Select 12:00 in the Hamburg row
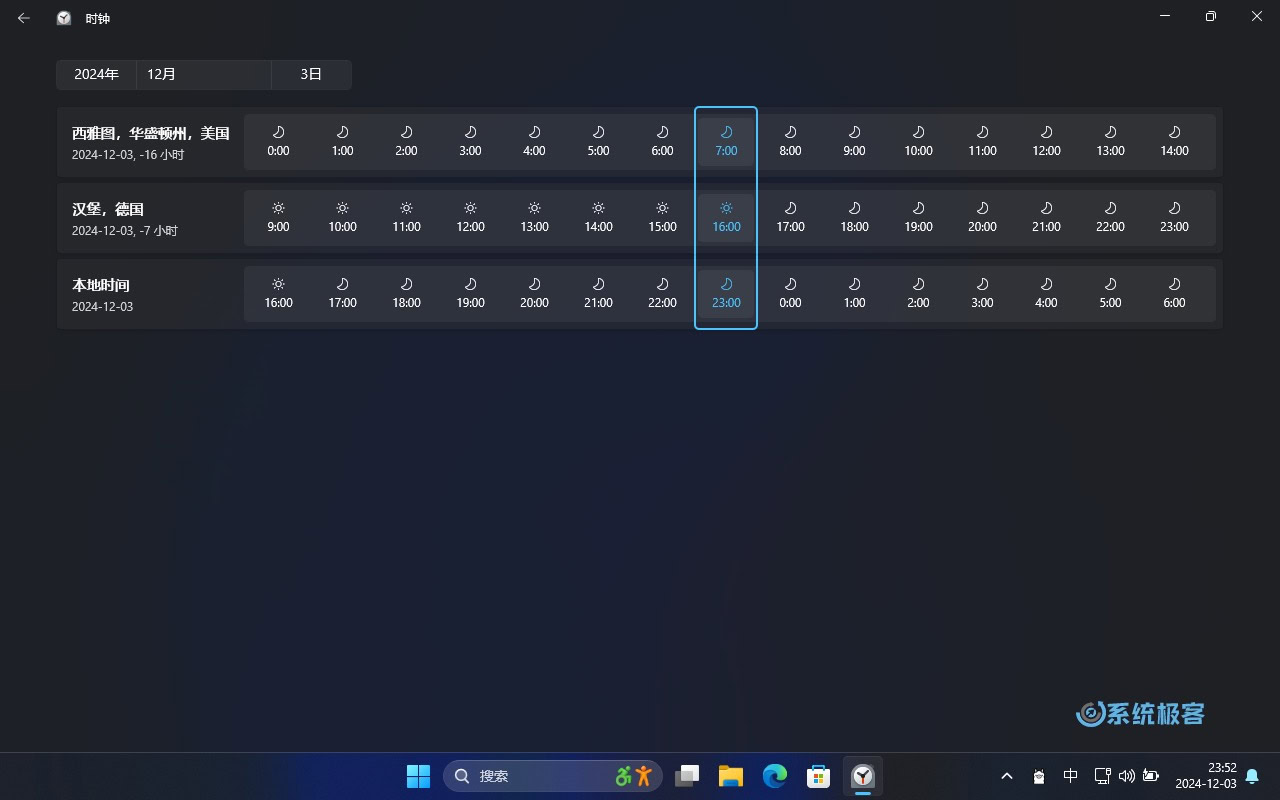This screenshot has width=1280, height=800. pos(470,218)
